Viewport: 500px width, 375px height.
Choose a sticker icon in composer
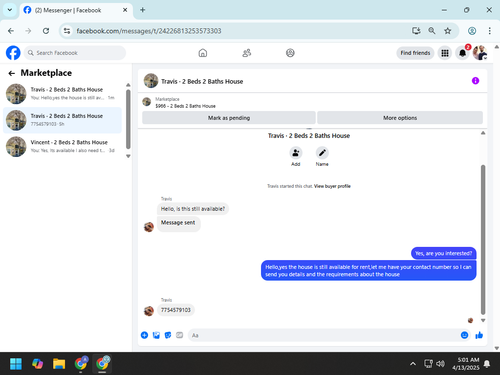pos(168,335)
